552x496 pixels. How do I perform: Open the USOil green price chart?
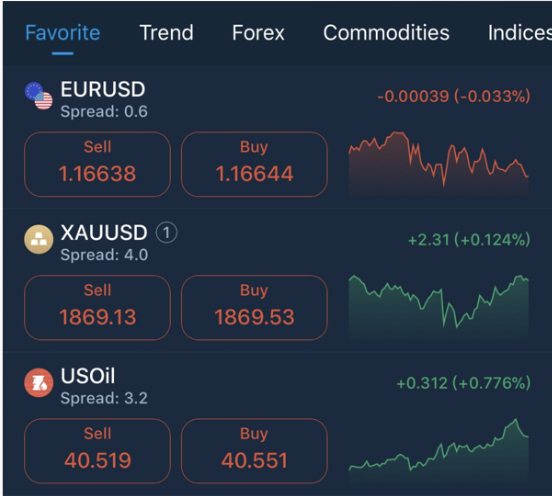(439, 450)
